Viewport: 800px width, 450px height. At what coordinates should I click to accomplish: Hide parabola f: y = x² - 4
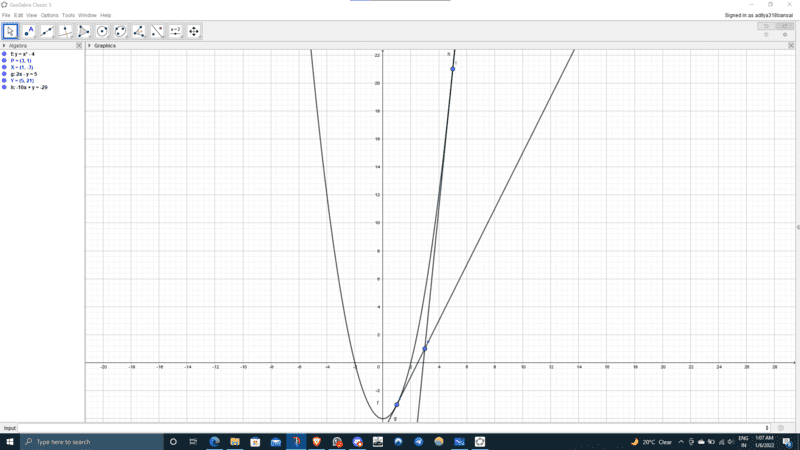(x=4, y=54)
